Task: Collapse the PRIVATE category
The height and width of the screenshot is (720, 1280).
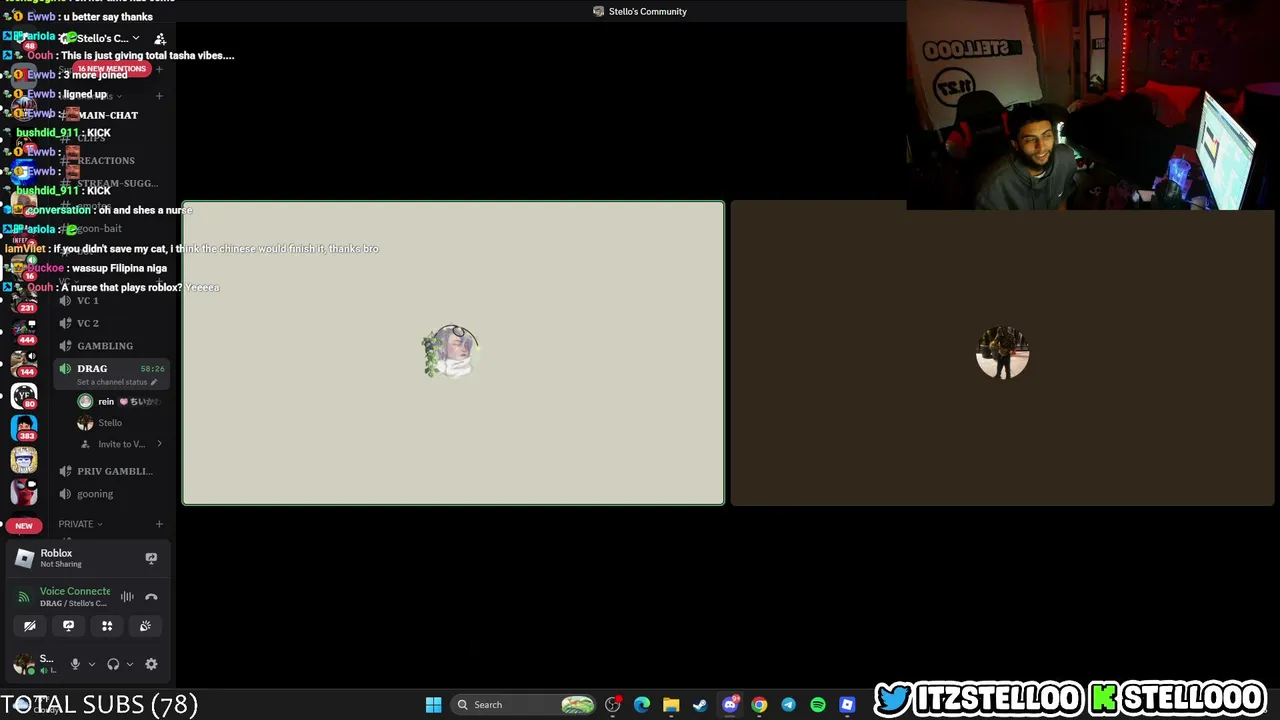Action: 80,524
